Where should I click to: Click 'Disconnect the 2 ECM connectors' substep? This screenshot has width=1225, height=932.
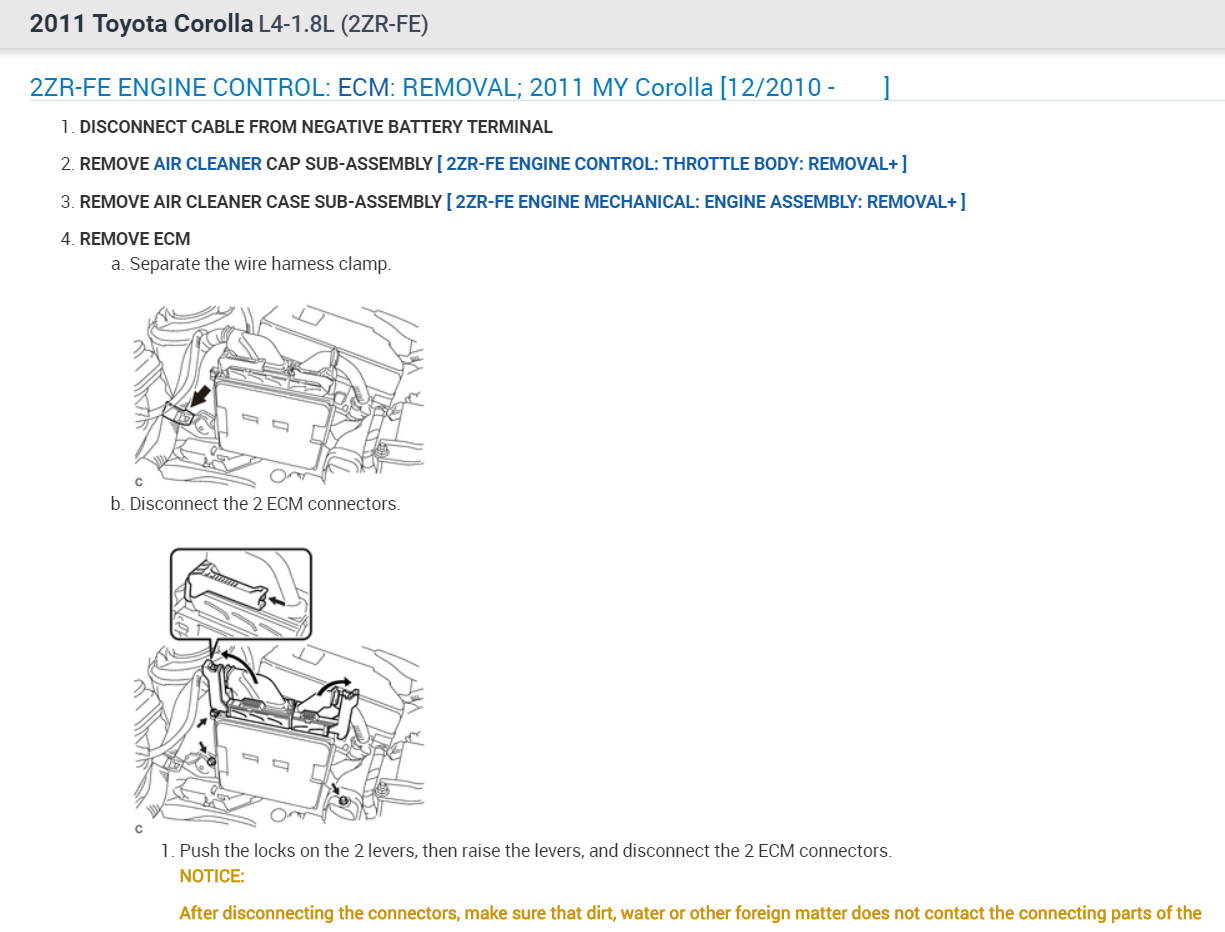[255, 504]
